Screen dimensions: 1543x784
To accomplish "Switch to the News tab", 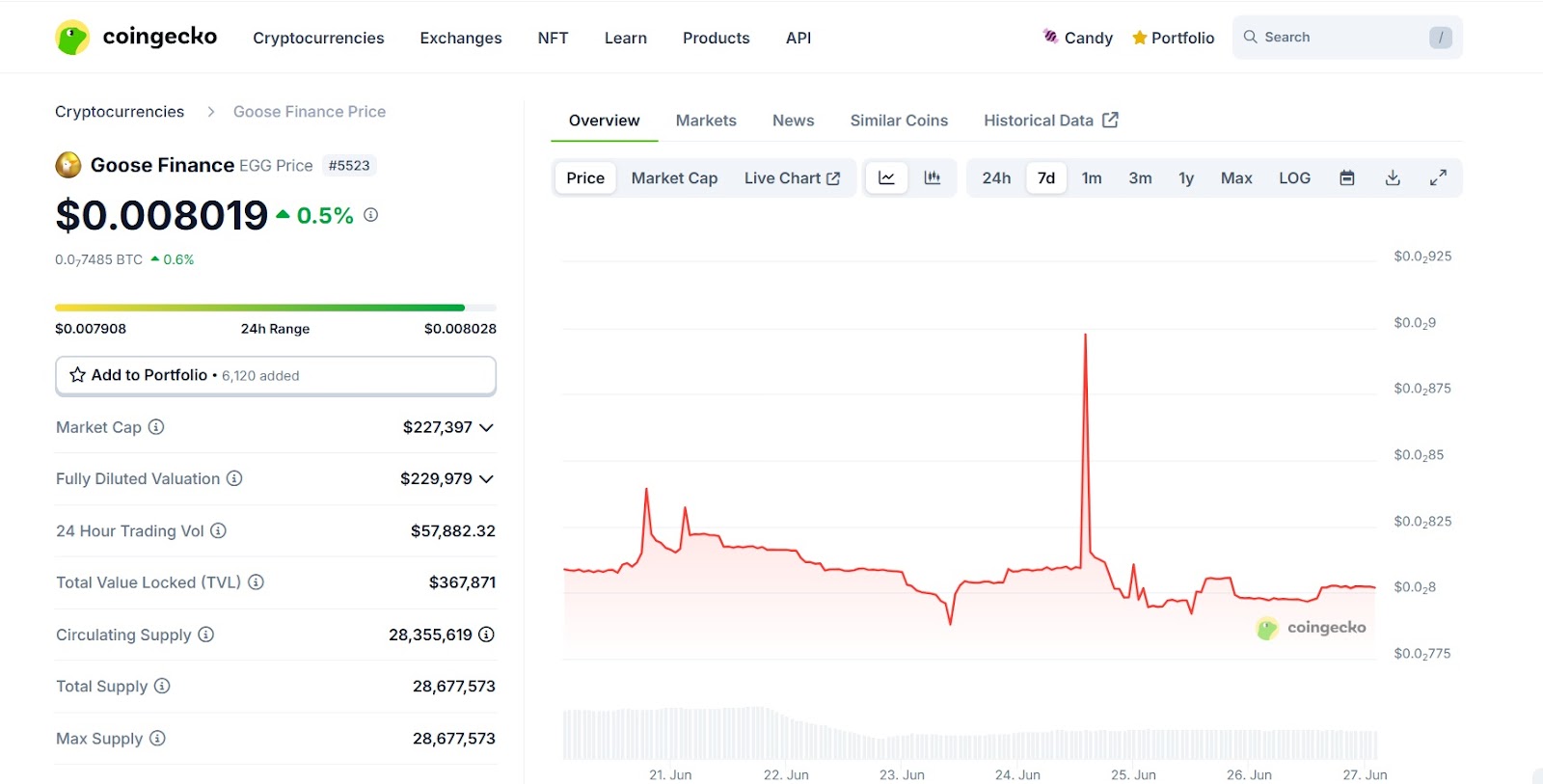I will [794, 121].
